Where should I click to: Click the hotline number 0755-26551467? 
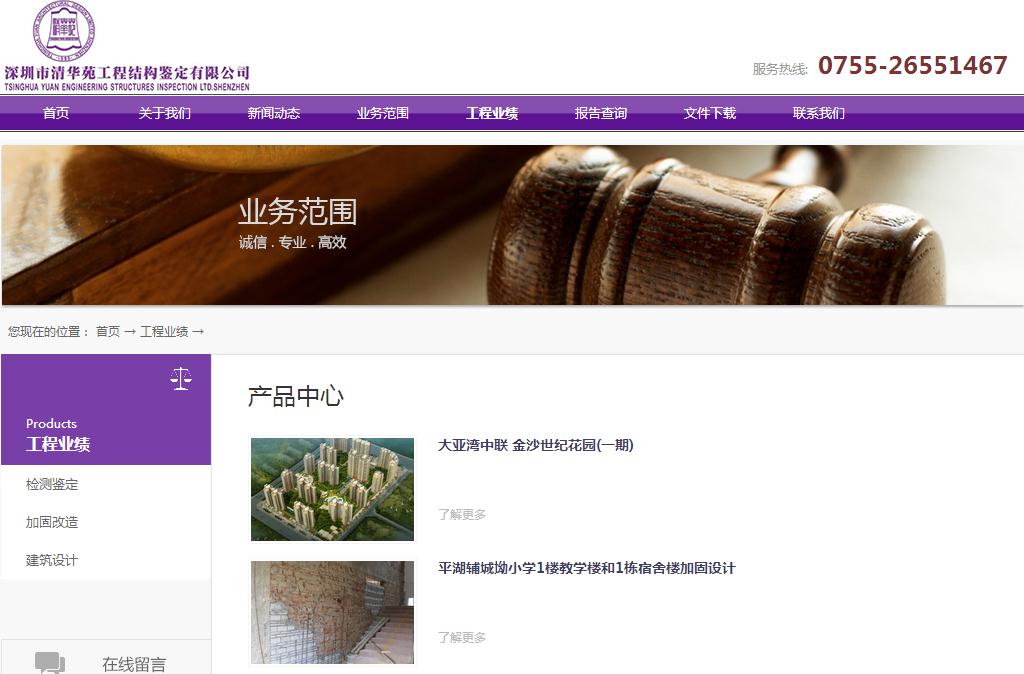pyautogui.click(x=912, y=65)
